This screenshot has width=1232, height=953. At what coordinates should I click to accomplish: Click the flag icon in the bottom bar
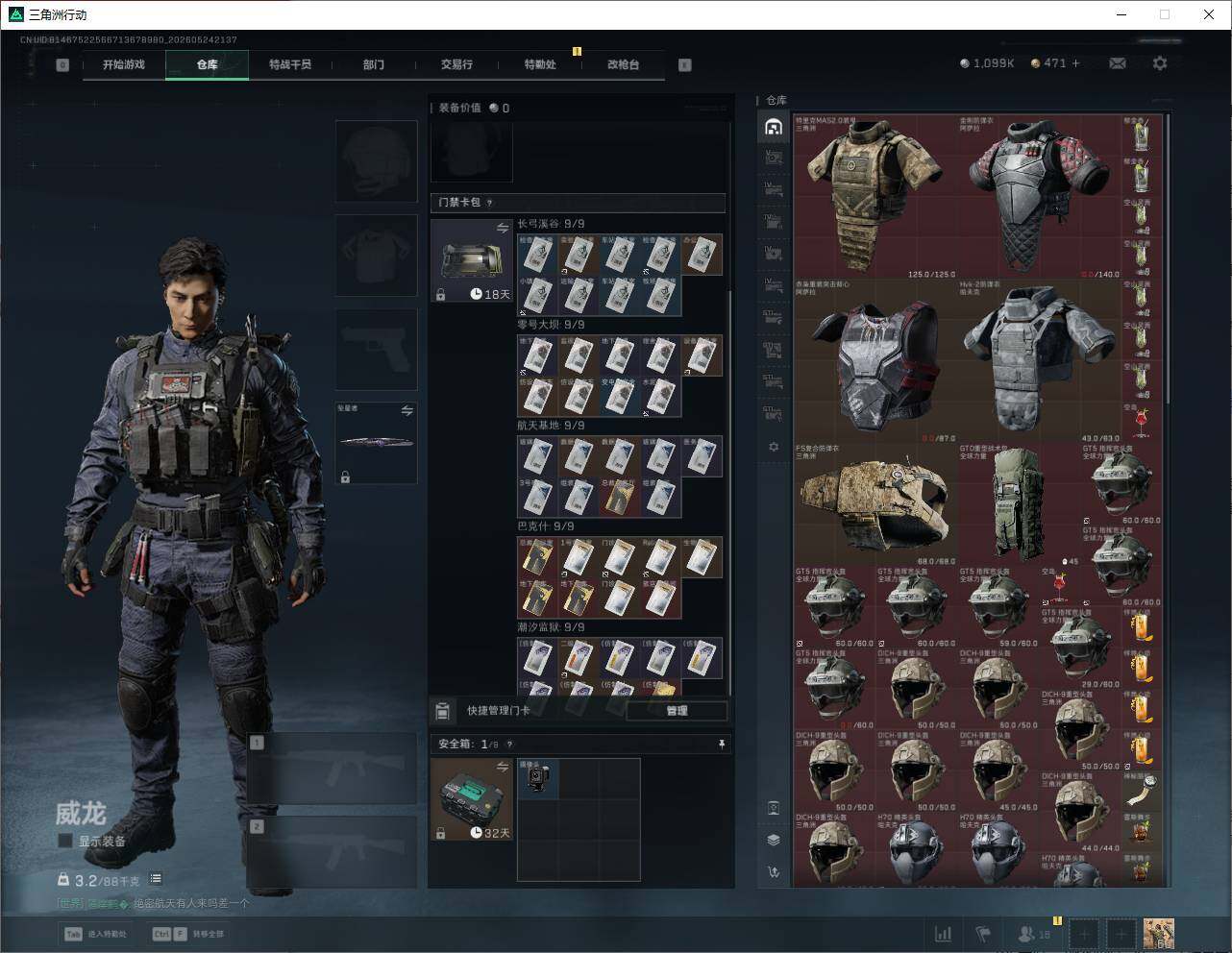pyautogui.click(x=984, y=934)
